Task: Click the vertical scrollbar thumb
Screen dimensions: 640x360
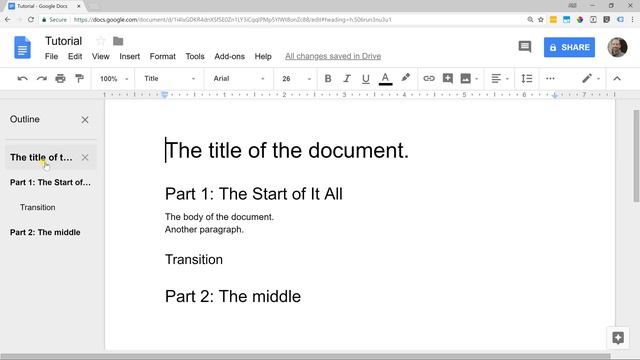Action: [636, 156]
